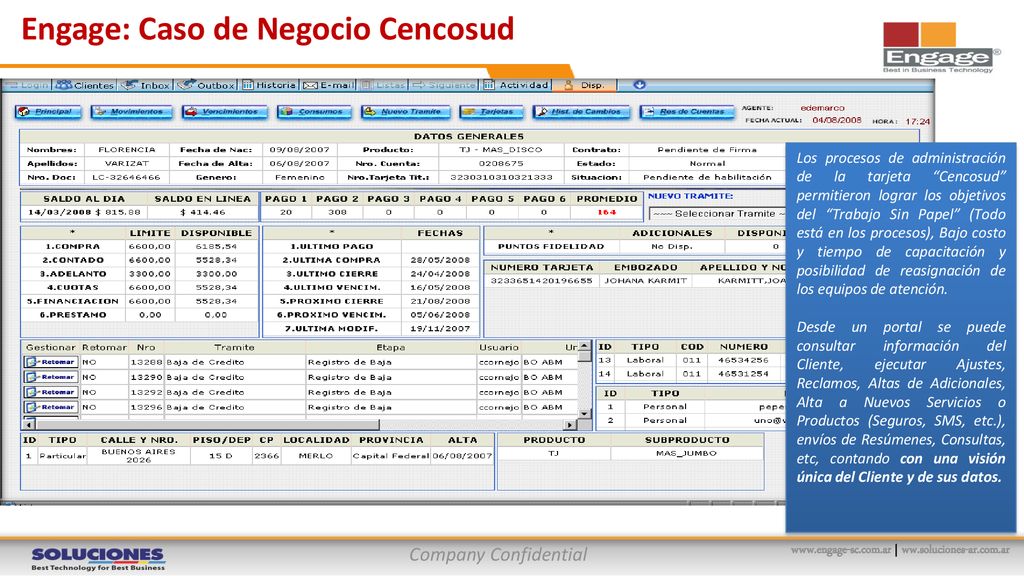Click Retomar for tramite 13292
Screen dimensions: 1024x576
(x=51, y=392)
